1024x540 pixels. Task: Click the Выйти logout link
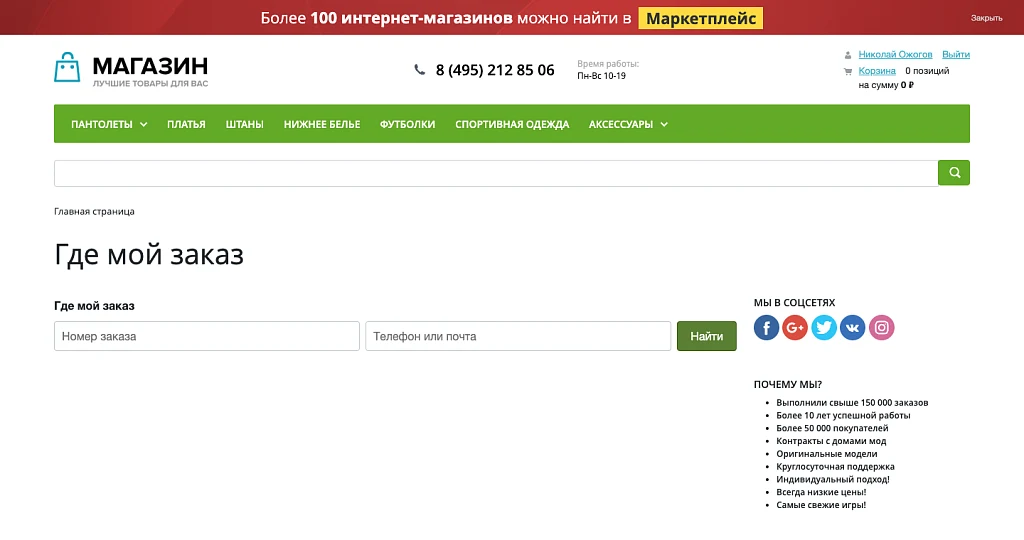point(956,54)
